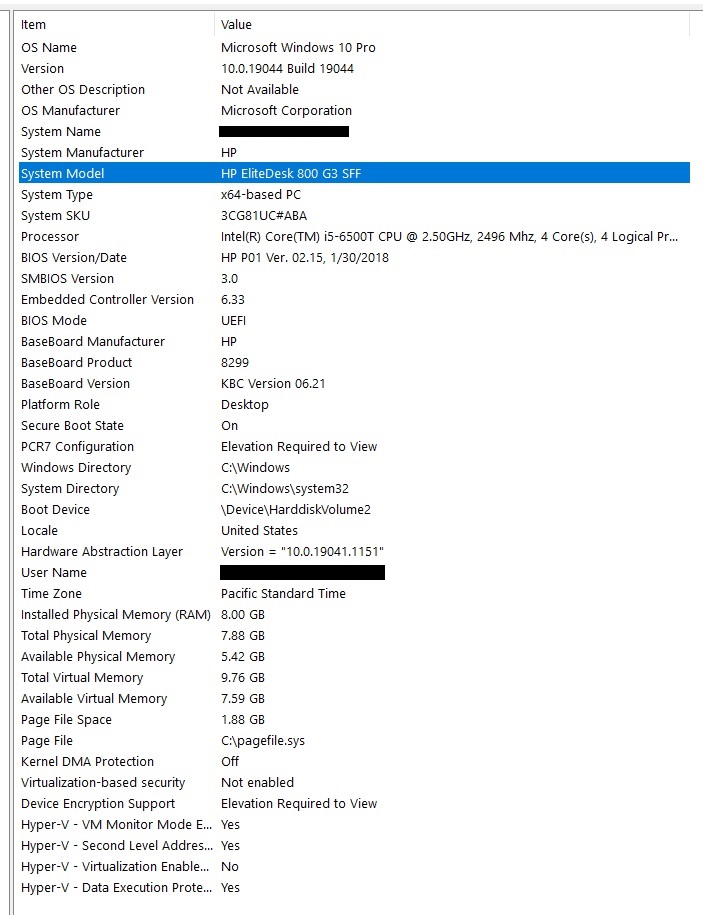Click the Pacific Standard Time value
Screen dimensions: 703x915
[x=283, y=593]
